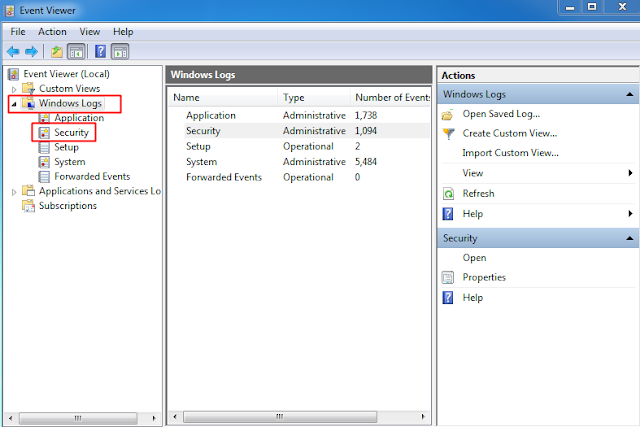Sort by the Name column header

(x=222, y=98)
